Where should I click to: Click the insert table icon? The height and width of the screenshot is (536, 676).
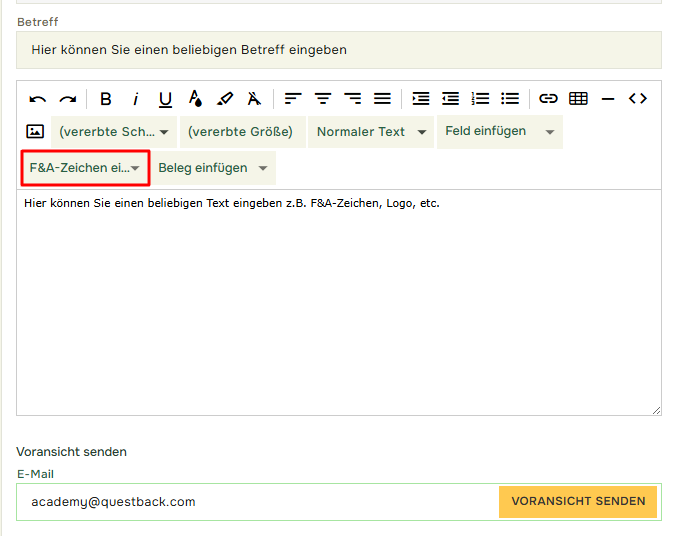click(578, 99)
